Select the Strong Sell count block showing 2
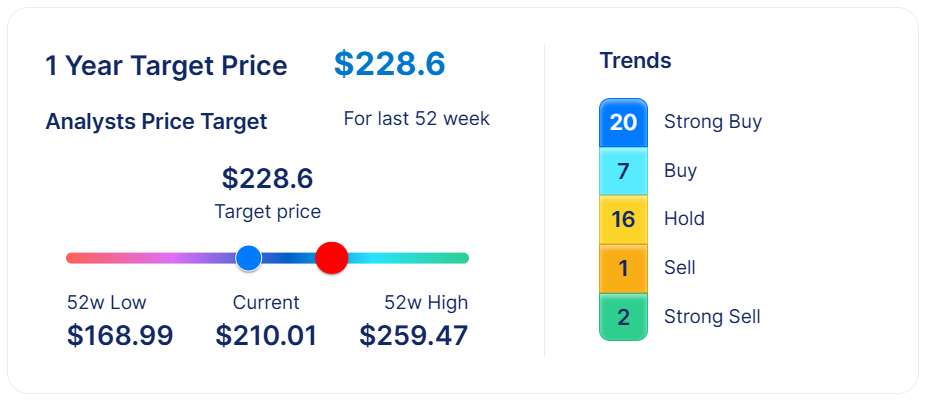This screenshot has height=400, width=927. coord(623,317)
